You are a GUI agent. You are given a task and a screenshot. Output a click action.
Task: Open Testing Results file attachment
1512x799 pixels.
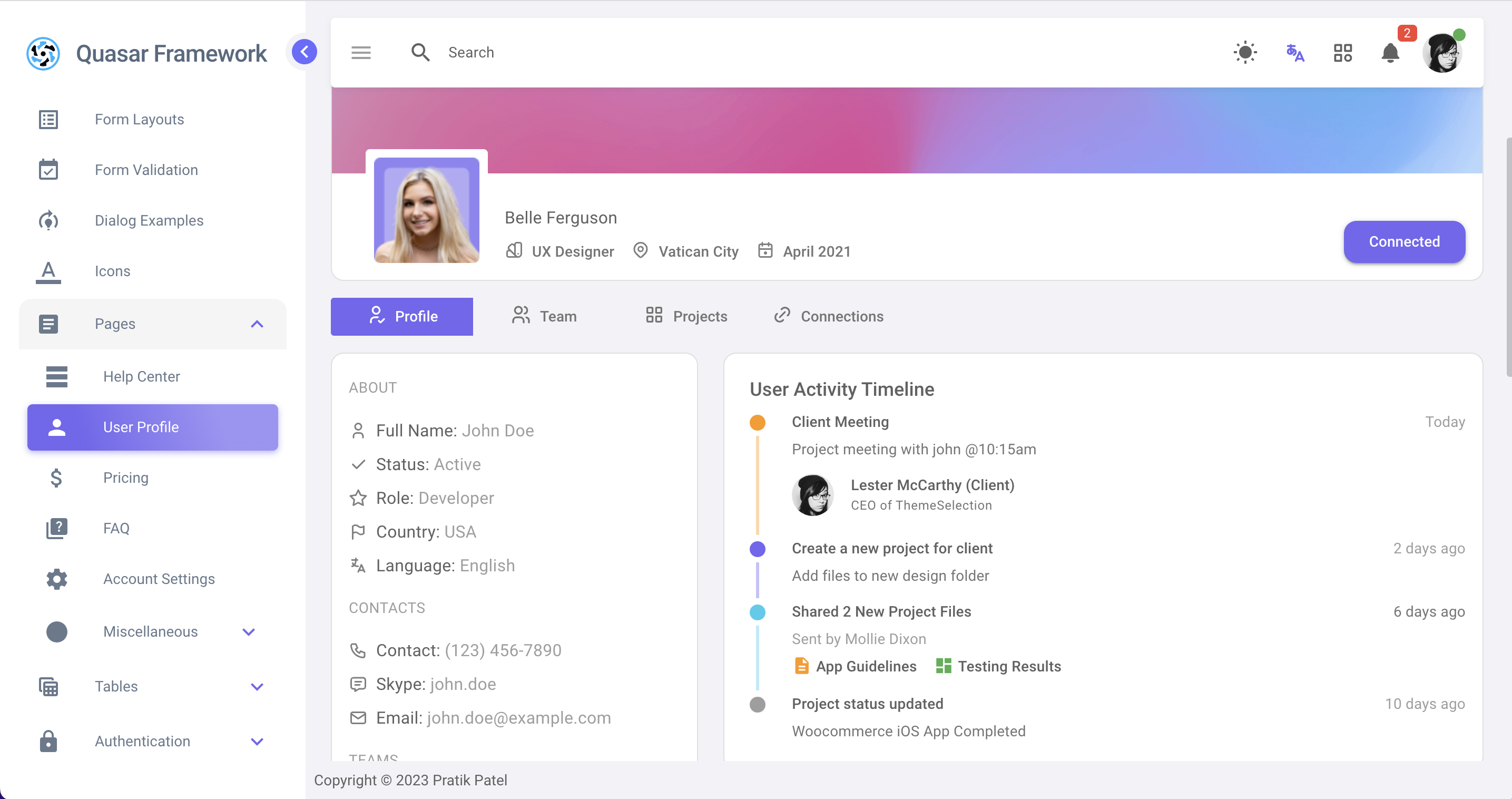[x=998, y=666]
